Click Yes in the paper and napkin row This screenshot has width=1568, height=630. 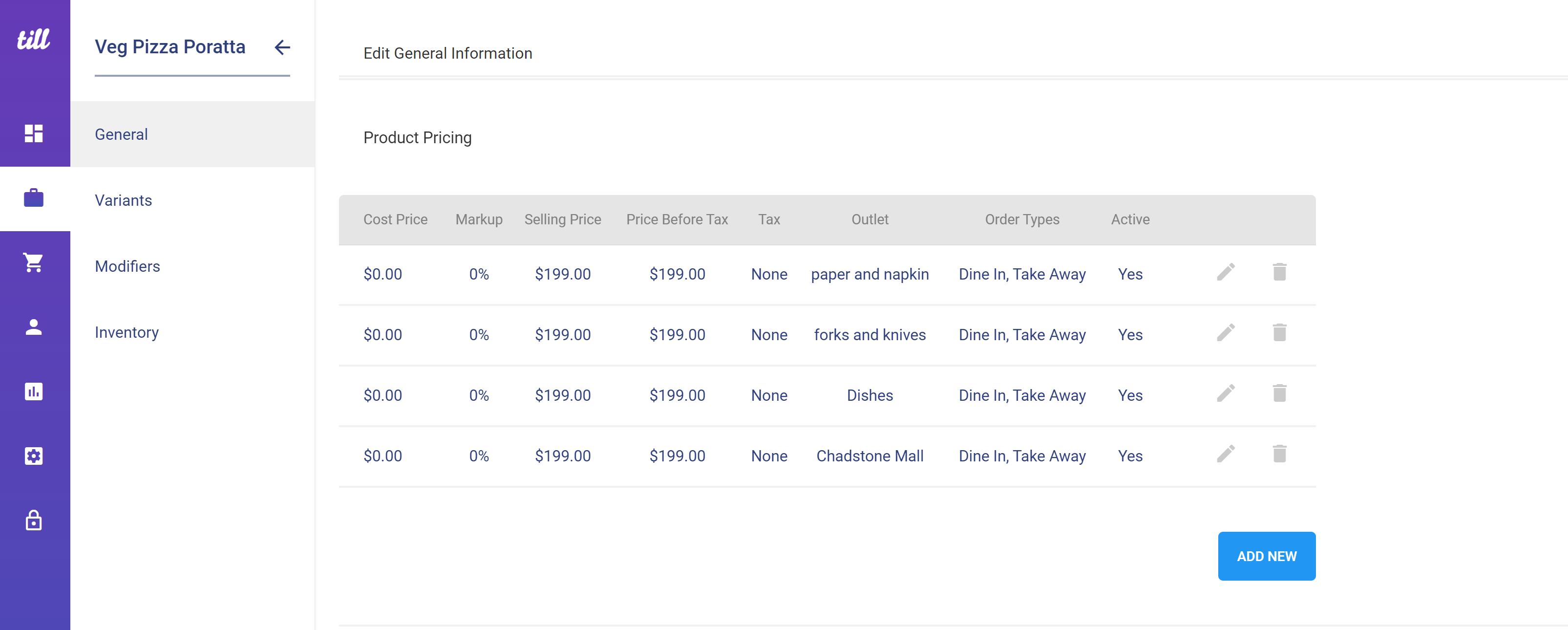1130,274
